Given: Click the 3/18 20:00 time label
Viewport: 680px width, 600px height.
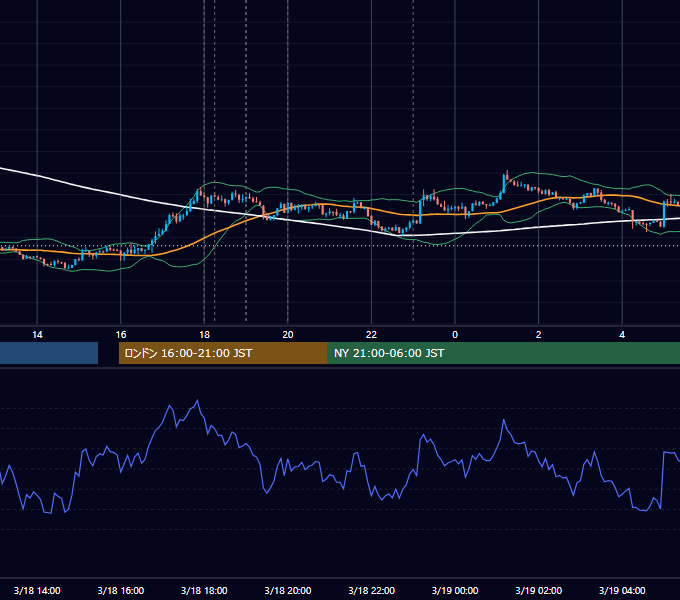Looking at the screenshot, I should (x=288, y=590).
